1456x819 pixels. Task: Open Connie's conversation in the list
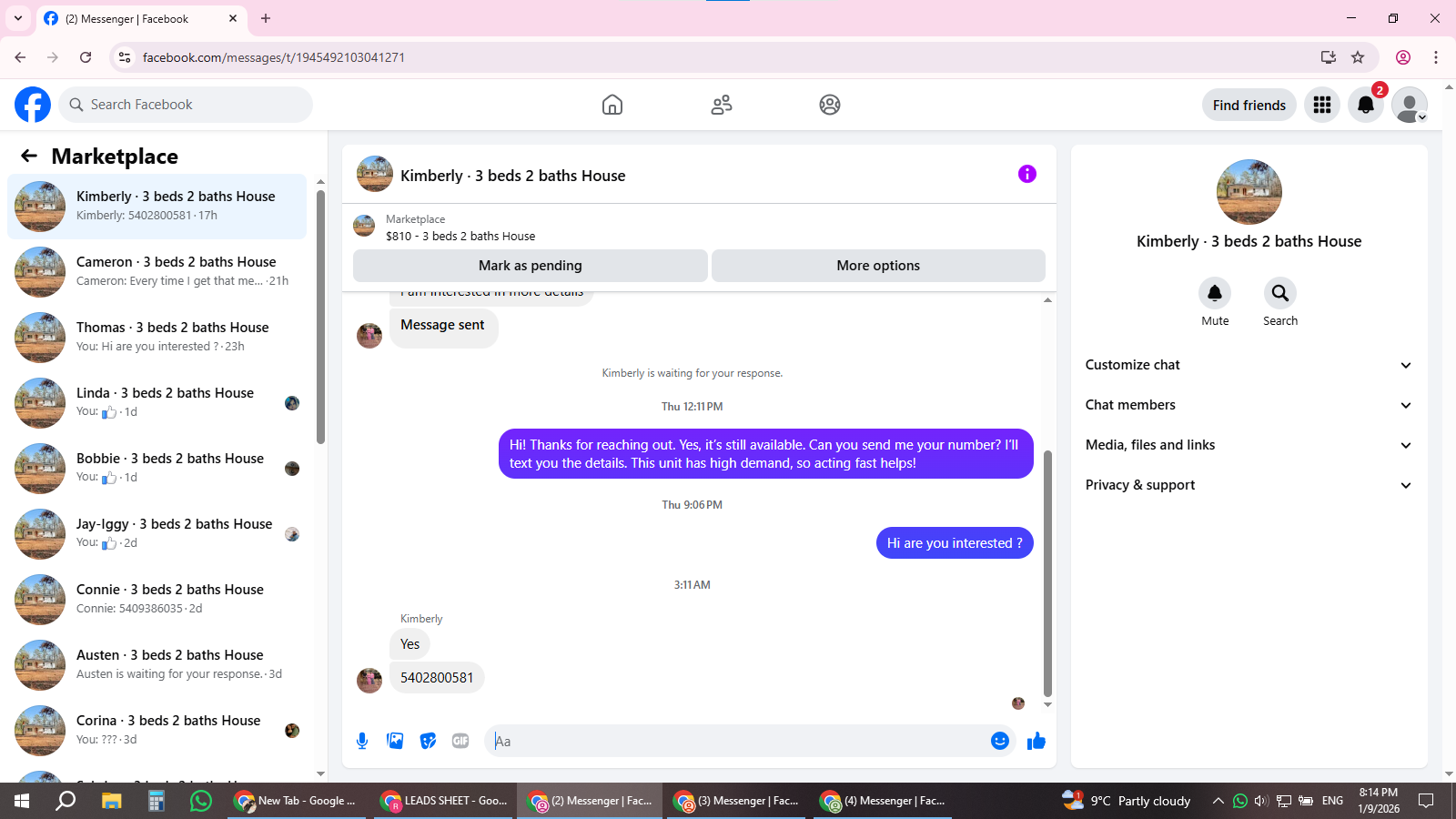(157, 599)
